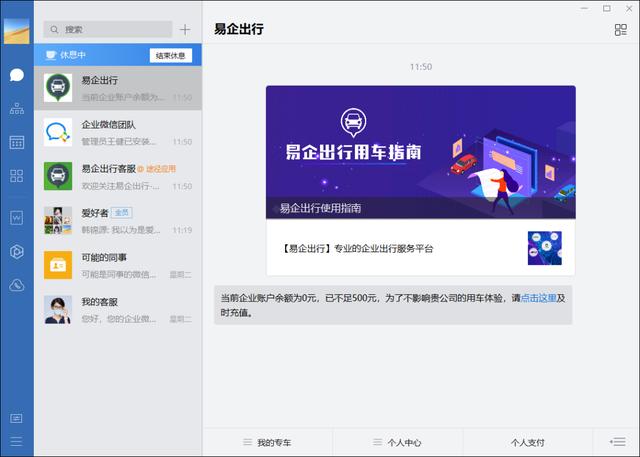
Task: Click the user profile avatar in sidebar
Action: [x=17, y=31]
